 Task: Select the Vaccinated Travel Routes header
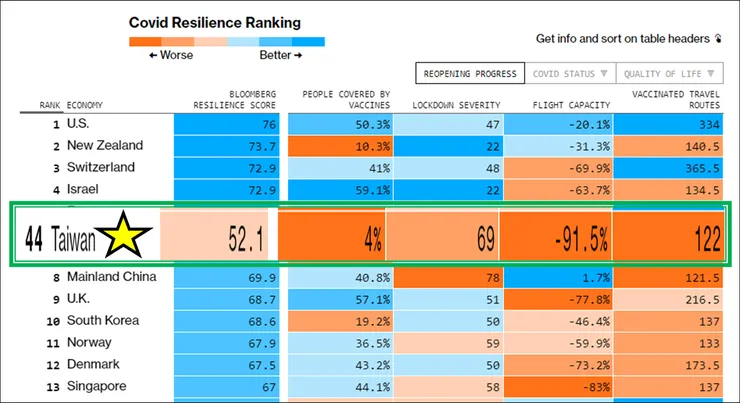[675, 99]
